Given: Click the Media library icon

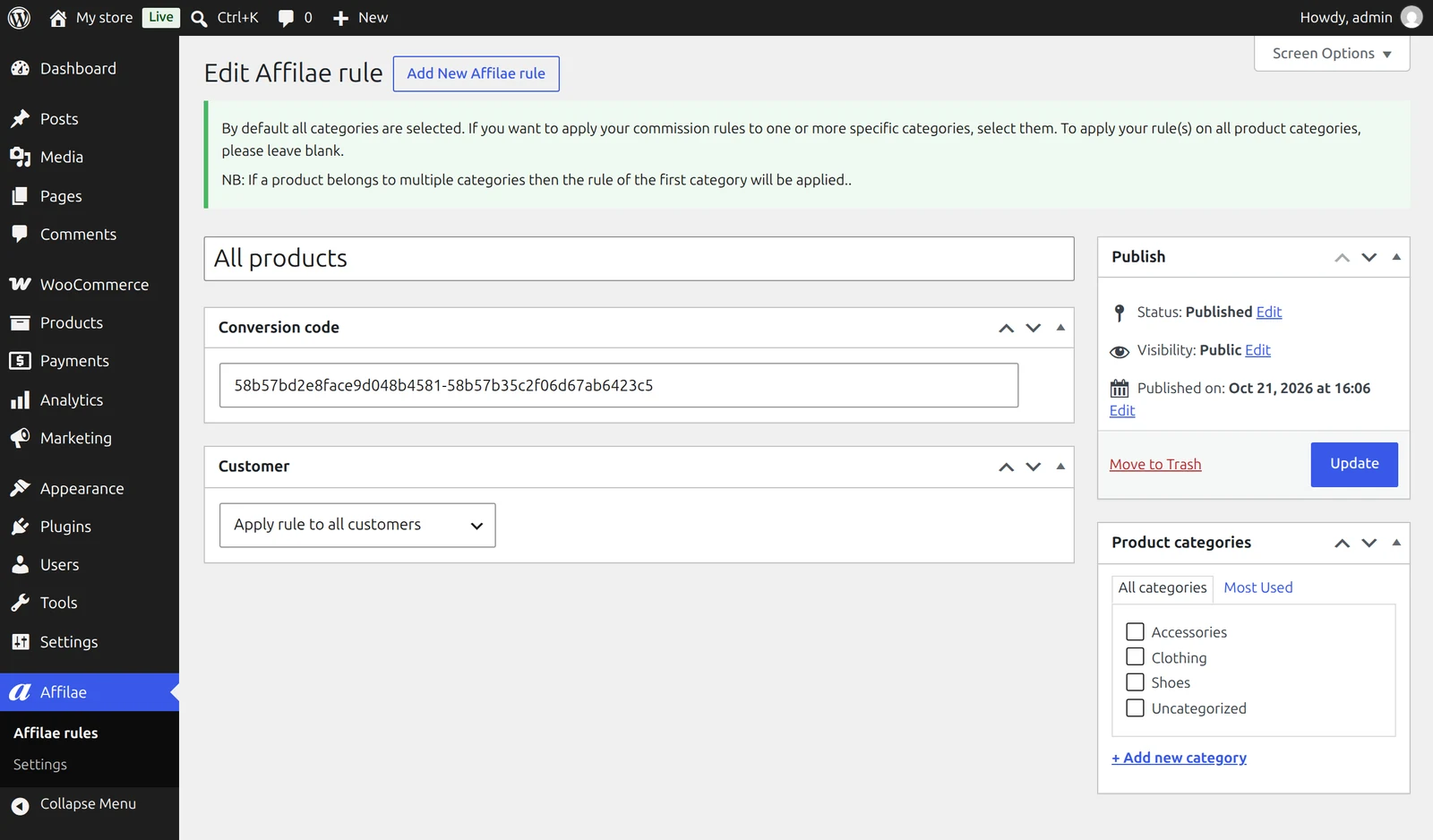Looking at the screenshot, I should click(x=20, y=157).
